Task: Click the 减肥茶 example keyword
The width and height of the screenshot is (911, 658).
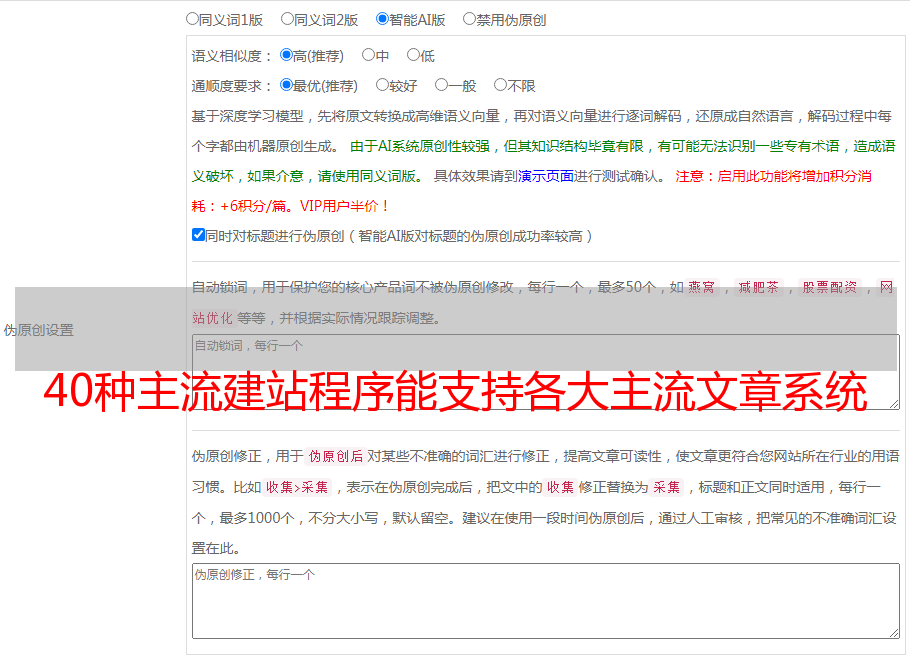Action: pos(758,287)
